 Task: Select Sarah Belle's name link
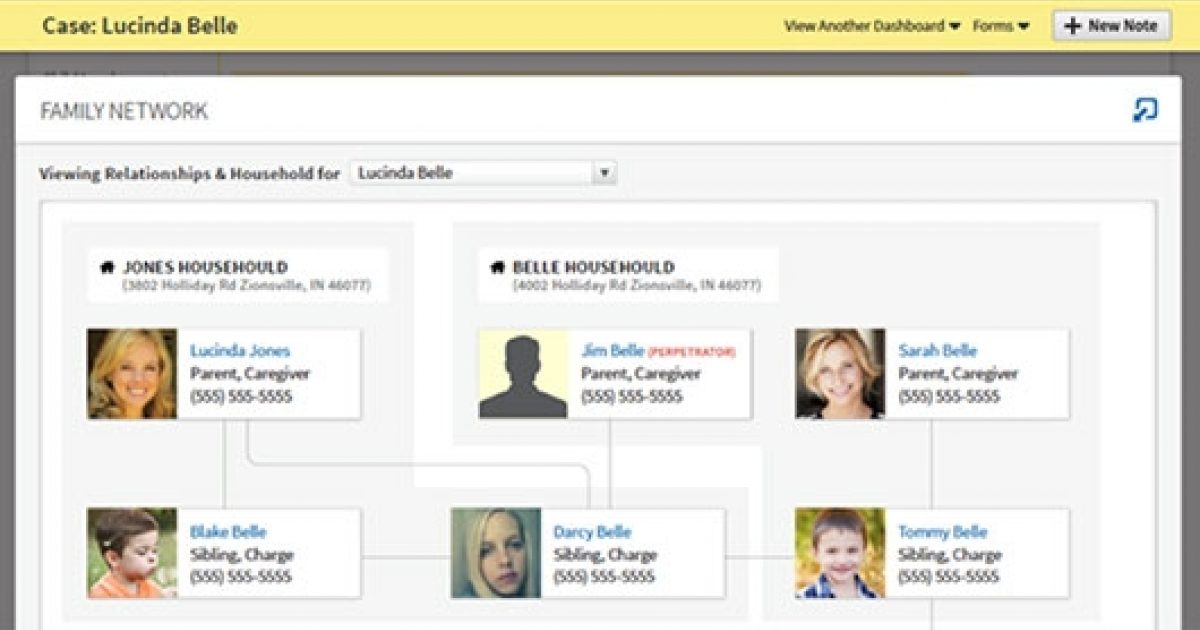(x=937, y=351)
